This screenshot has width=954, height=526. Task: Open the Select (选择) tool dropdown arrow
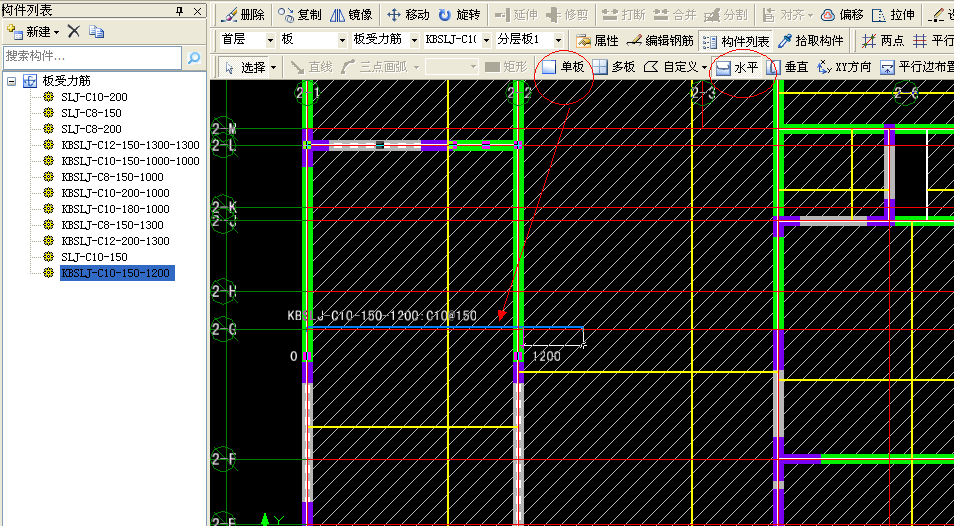274,67
